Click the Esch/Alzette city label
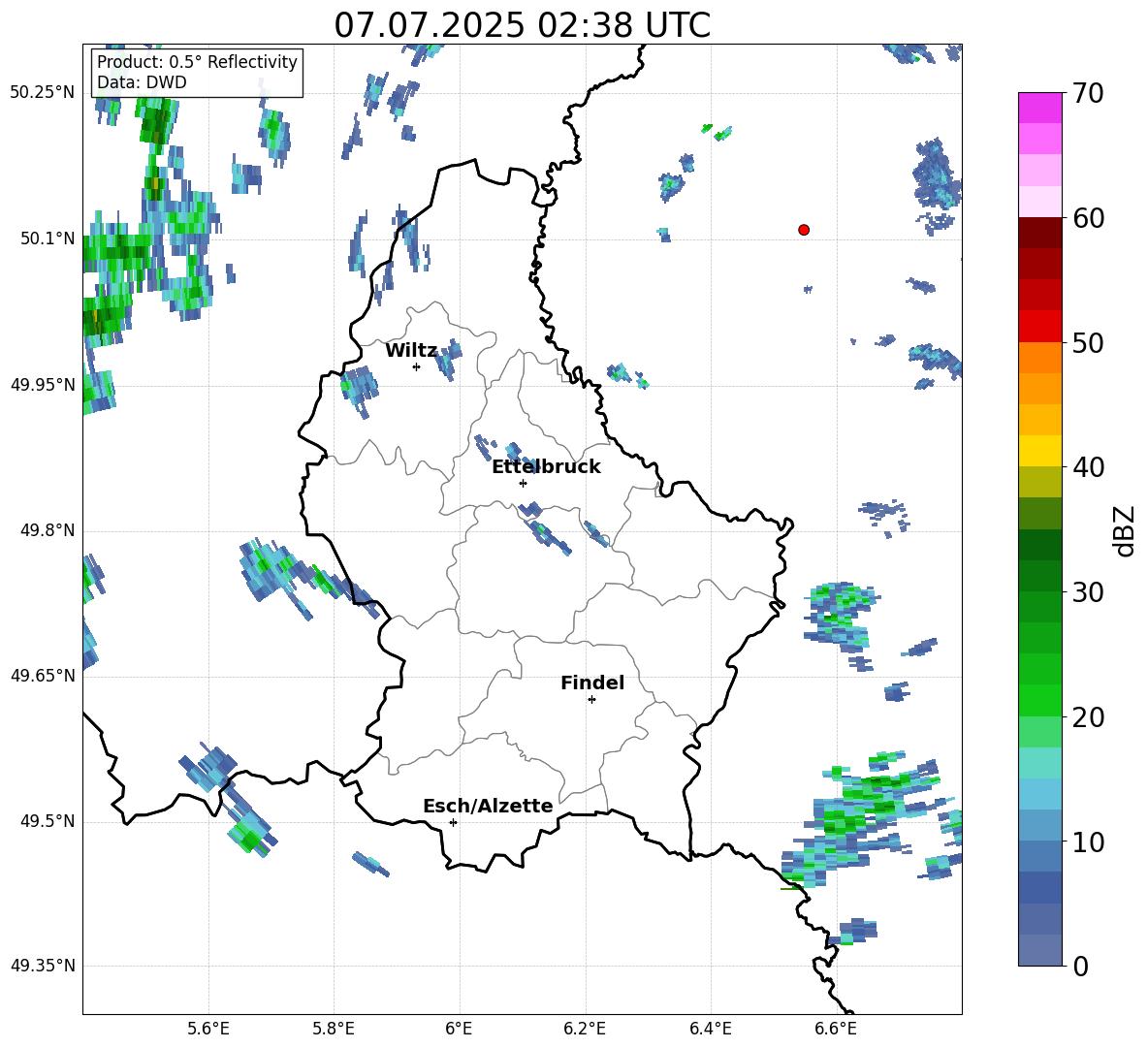Viewport: 1148px width, 1048px height. click(488, 806)
